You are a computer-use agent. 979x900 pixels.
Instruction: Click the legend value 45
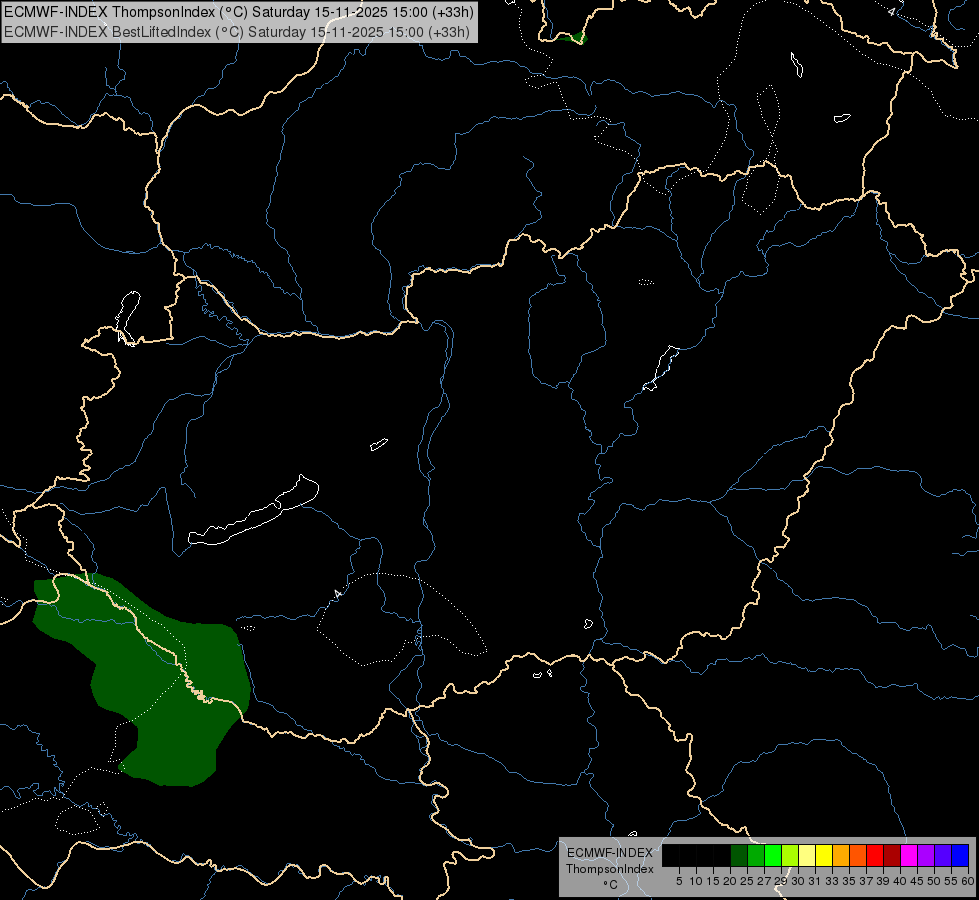point(917,881)
